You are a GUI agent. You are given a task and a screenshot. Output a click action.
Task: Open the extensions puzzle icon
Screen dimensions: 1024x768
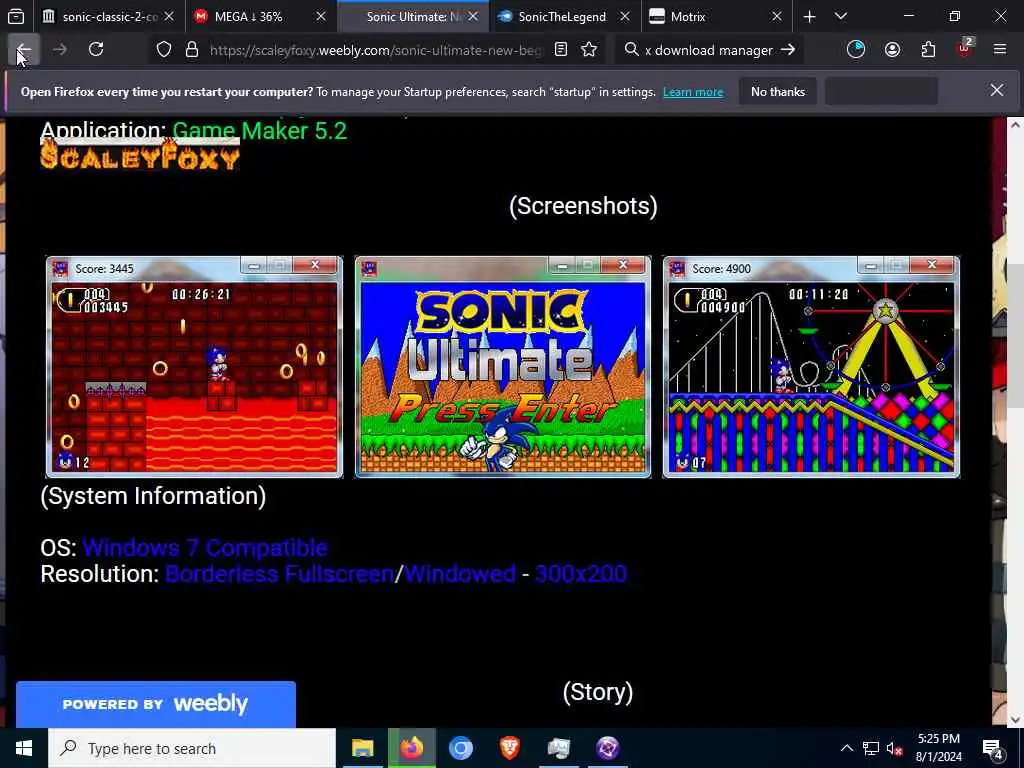(928, 50)
